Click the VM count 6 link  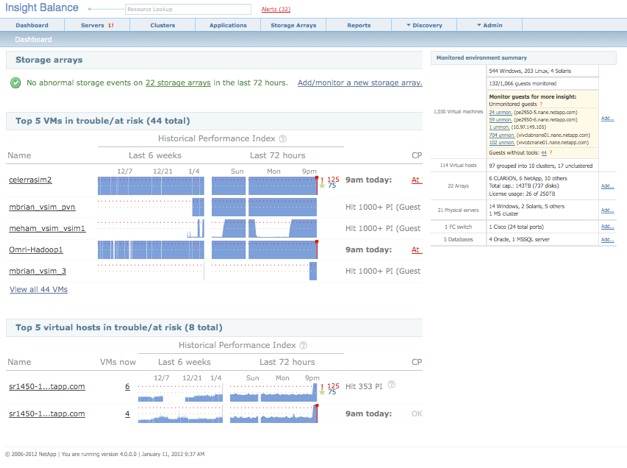tap(127, 386)
